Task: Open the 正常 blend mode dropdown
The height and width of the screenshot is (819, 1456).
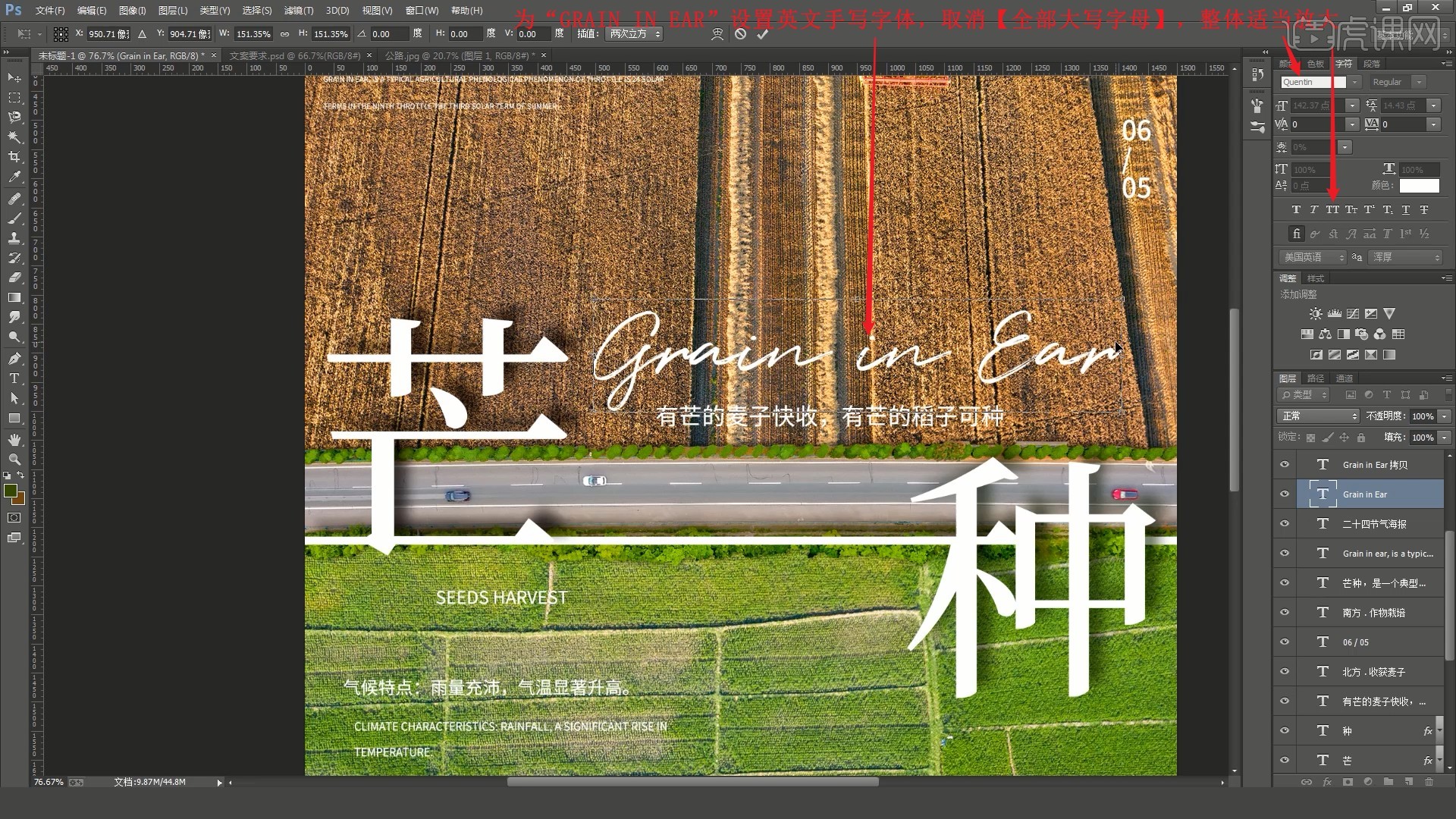Action: [1319, 416]
